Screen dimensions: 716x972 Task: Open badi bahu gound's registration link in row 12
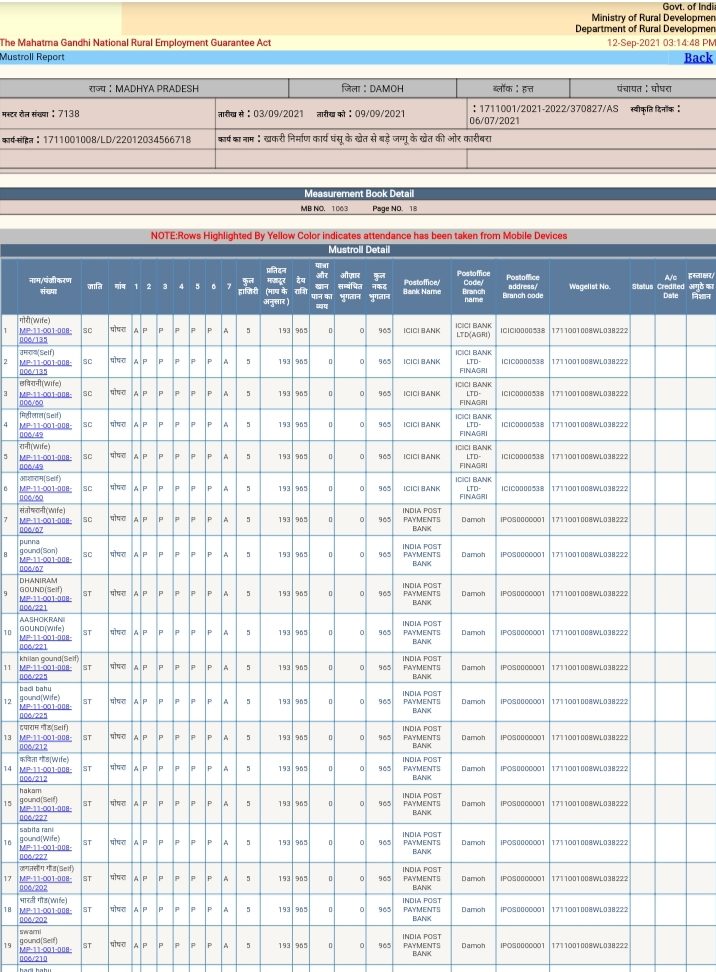tap(45, 711)
